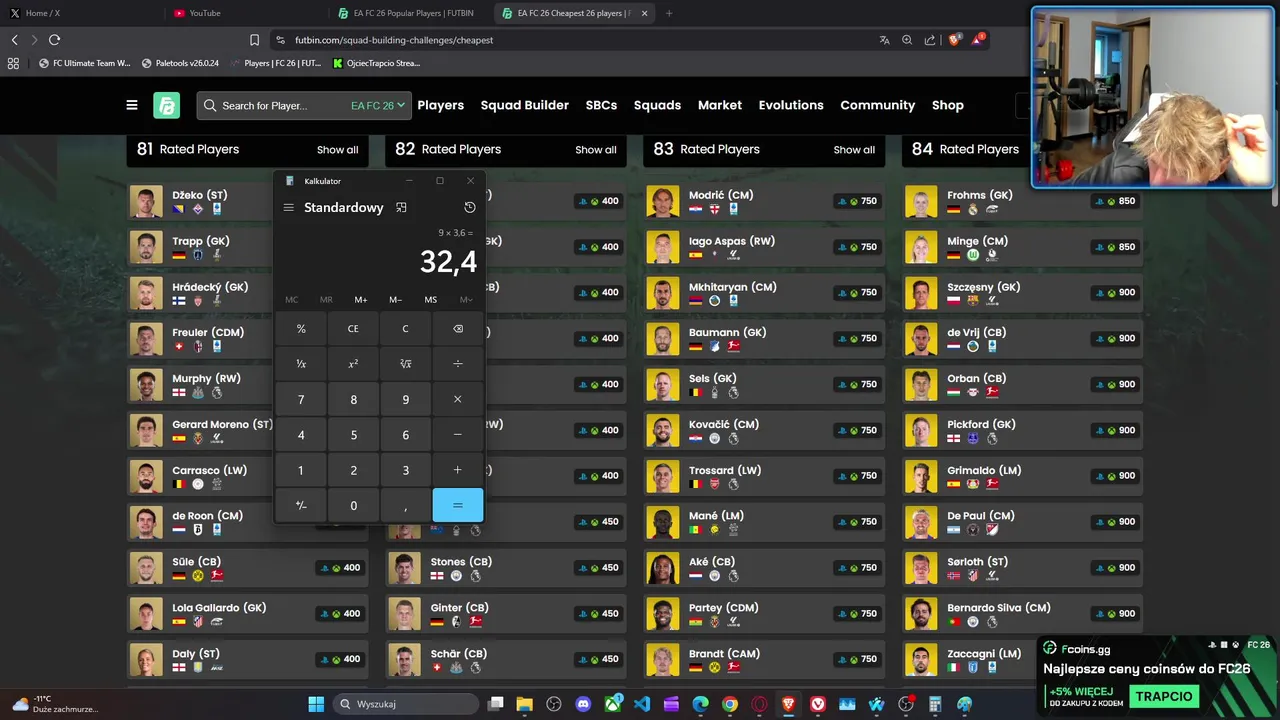The width and height of the screenshot is (1280, 720).
Task: Open File Explorer from the taskbar
Action: [x=525, y=704]
